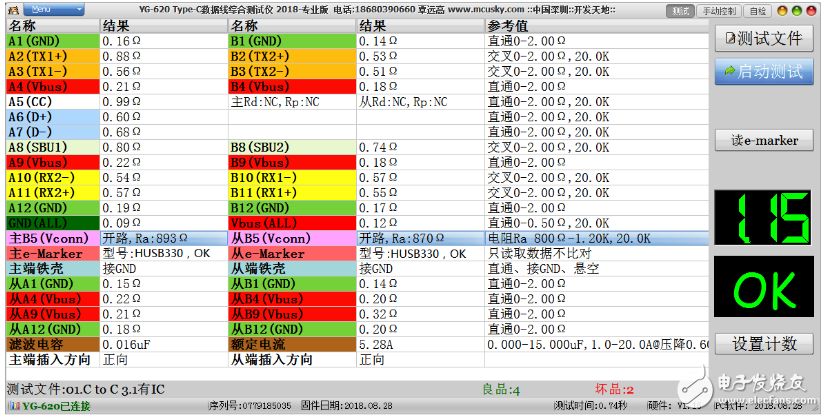Click the 从Rd:NC,Rp:NC cell
The image size is (825, 417).
point(420,102)
